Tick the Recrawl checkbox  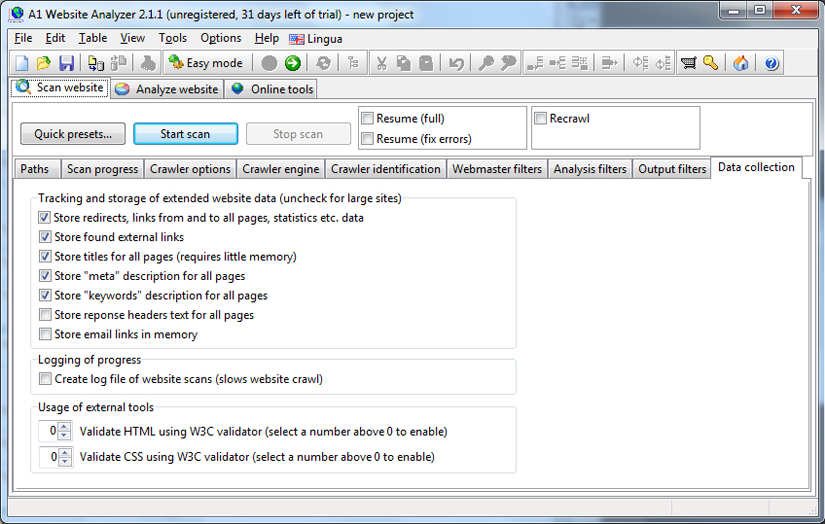coord(540,118)
